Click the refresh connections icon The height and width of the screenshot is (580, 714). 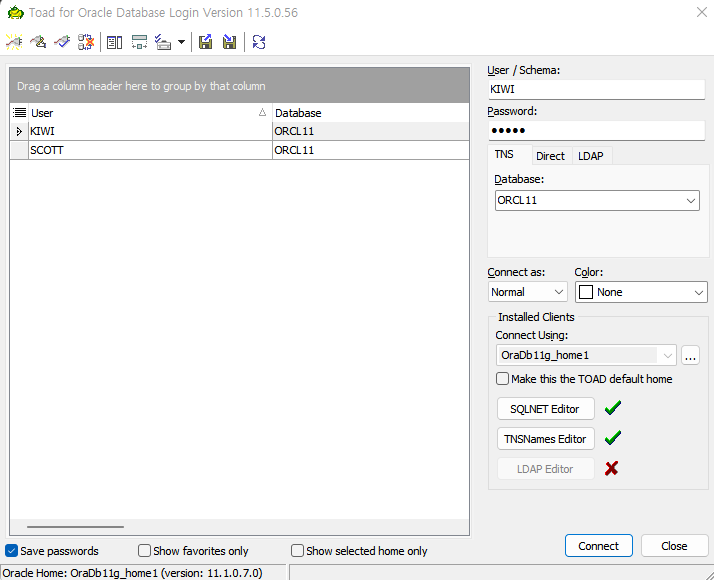pos(259,42)
